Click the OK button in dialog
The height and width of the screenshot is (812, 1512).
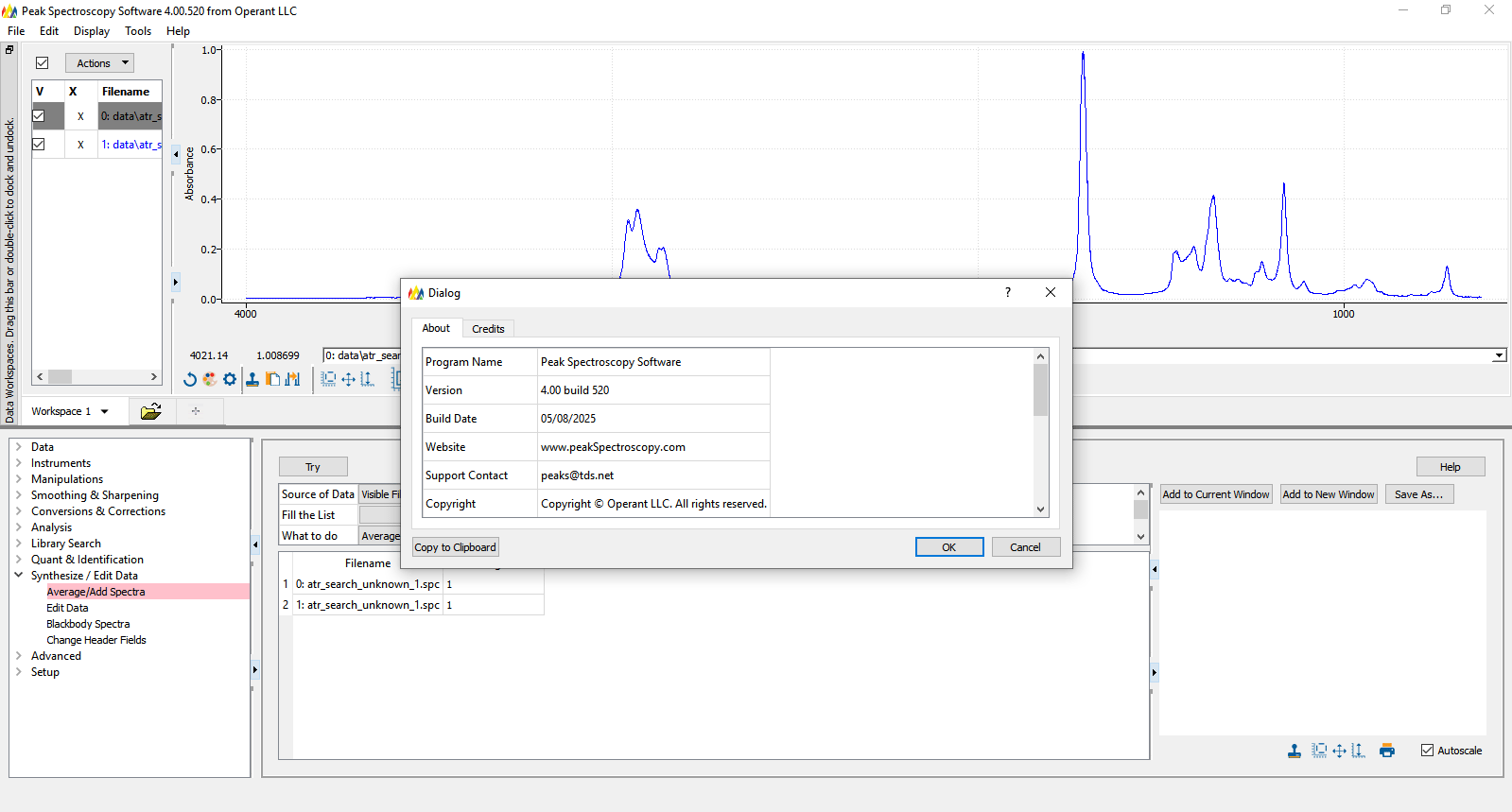click(x=949, y=547)
